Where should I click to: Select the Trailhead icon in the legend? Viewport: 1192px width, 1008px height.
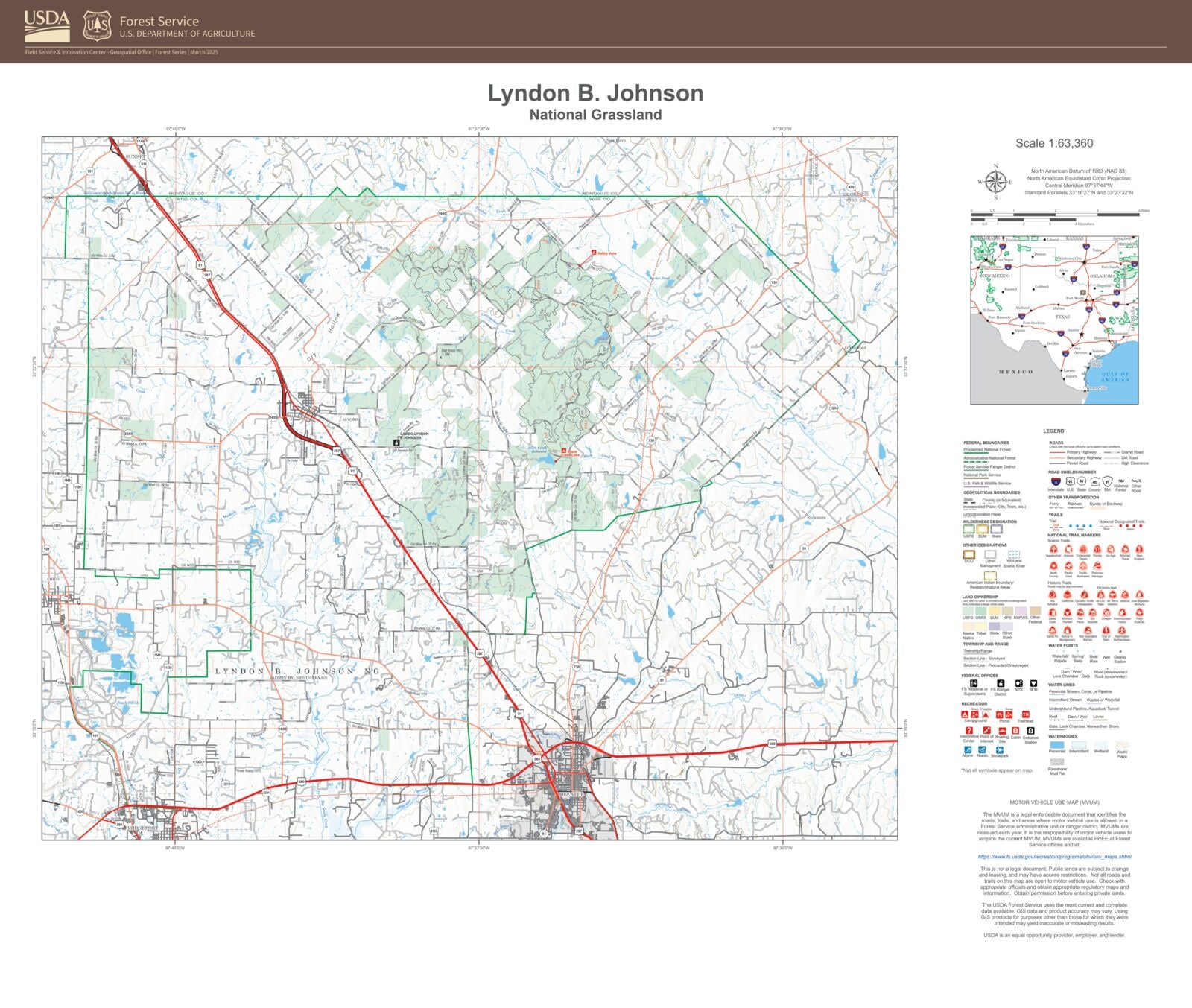click(x=1026, y=715)
